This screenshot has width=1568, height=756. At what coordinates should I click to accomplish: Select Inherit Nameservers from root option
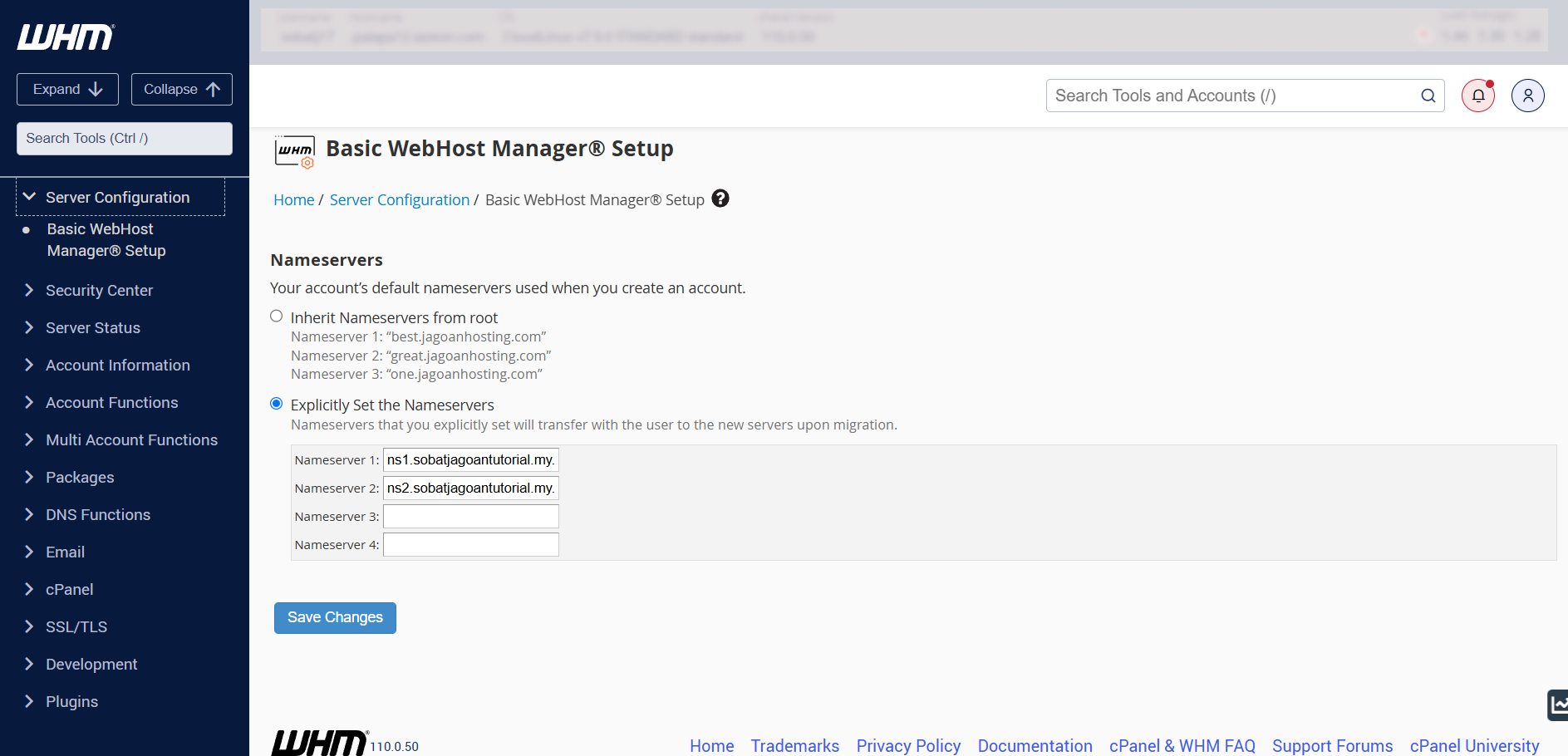277,317
